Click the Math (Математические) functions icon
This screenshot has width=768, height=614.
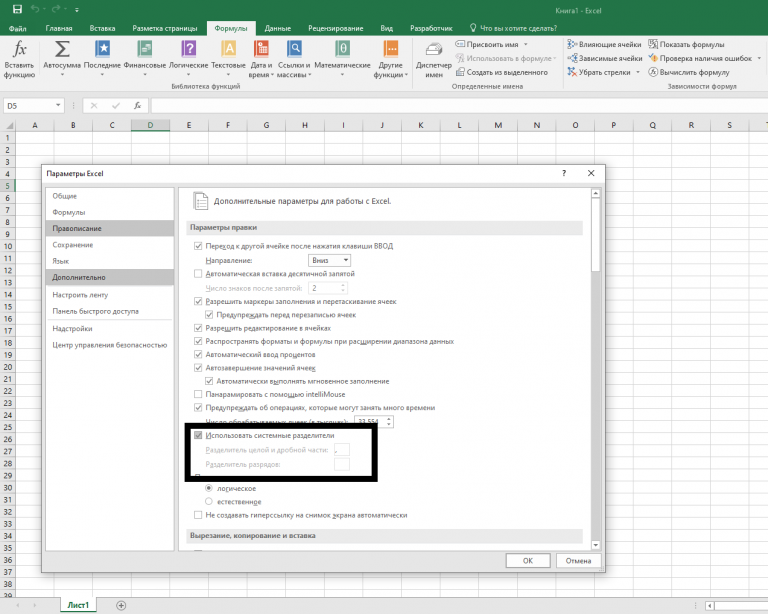point(343,50)
